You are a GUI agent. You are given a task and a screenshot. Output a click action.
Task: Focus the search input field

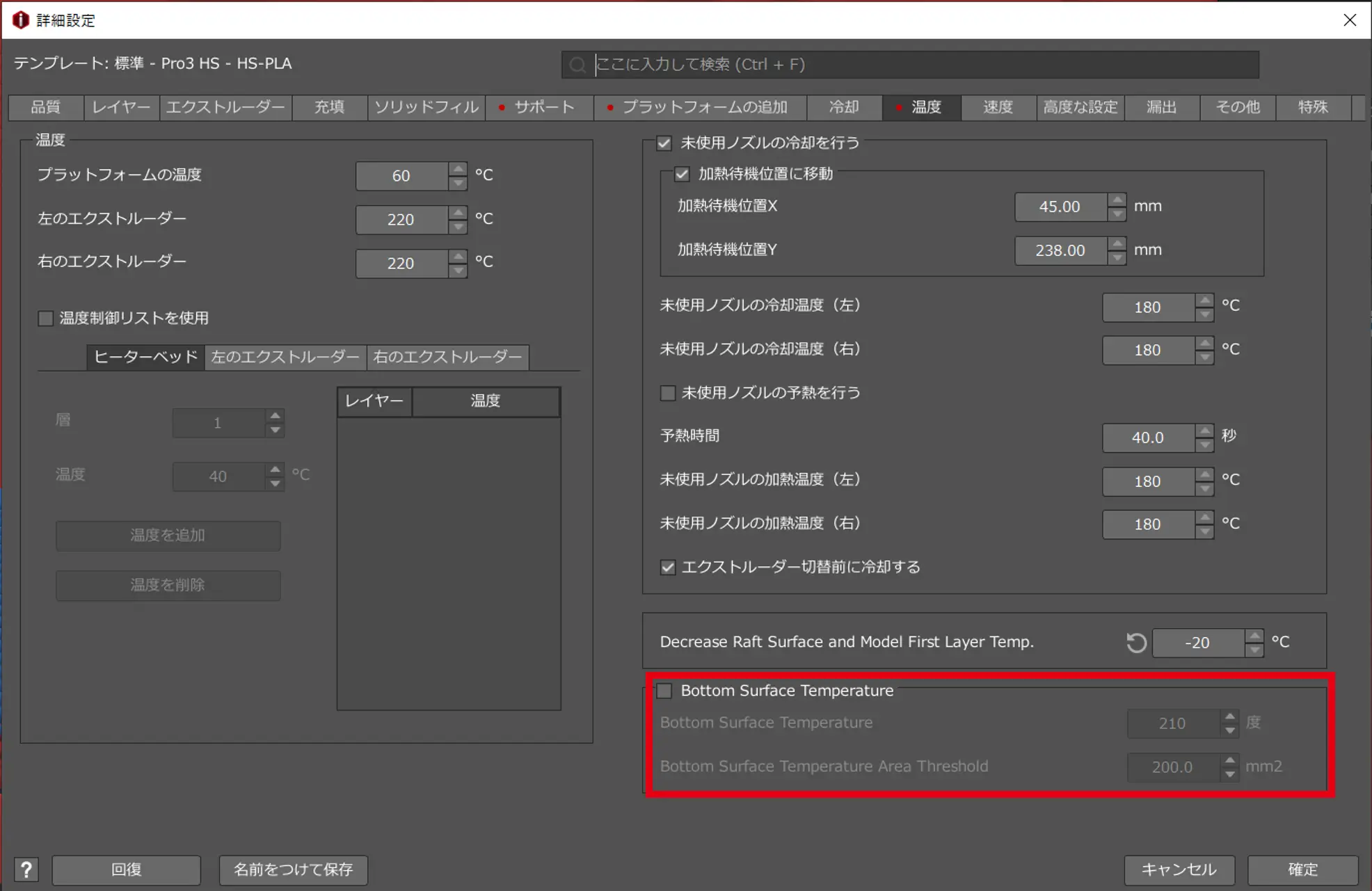[x=918, y=65]
